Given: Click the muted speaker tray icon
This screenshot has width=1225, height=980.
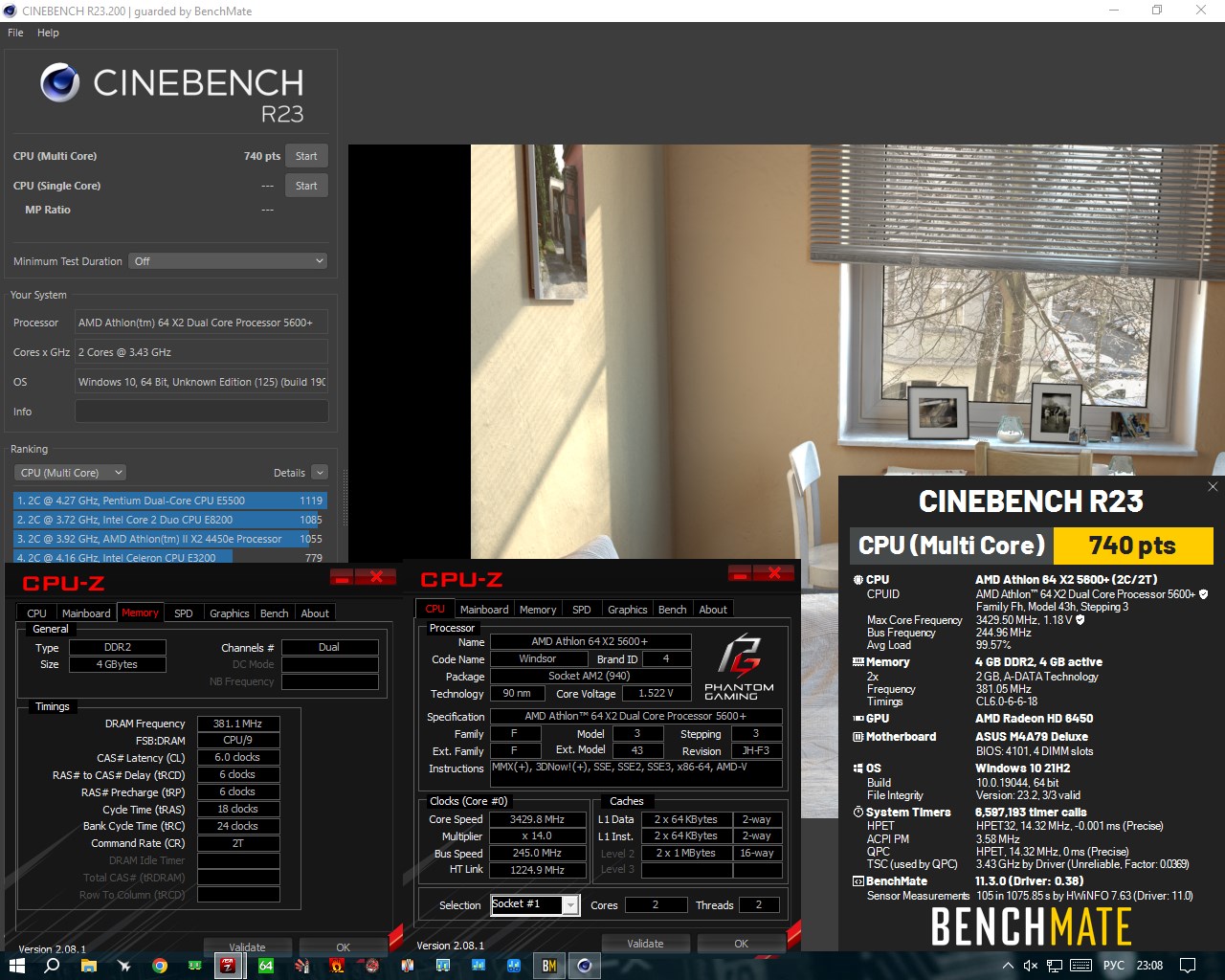Looking at the screenshot, I should pos(1031,966).
